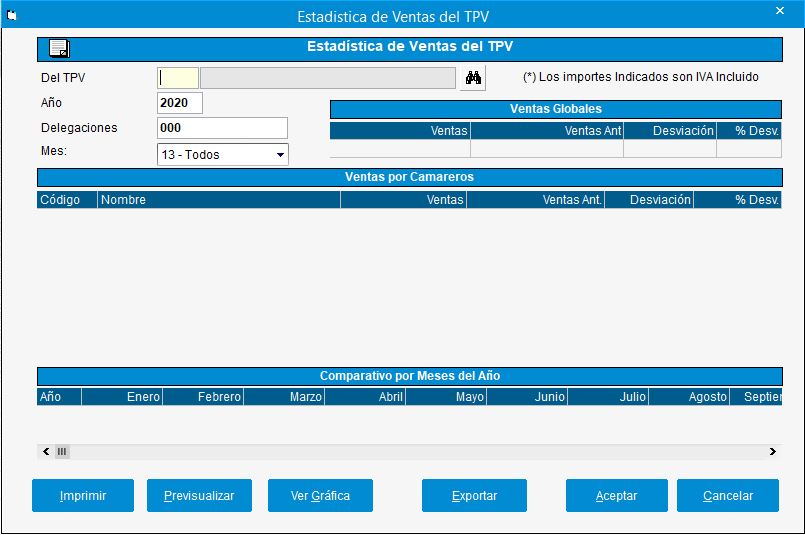This screenshot has width=805, height=535.
Task: Edit the Año field showing 2020
Action: click(x=180, y=103)
